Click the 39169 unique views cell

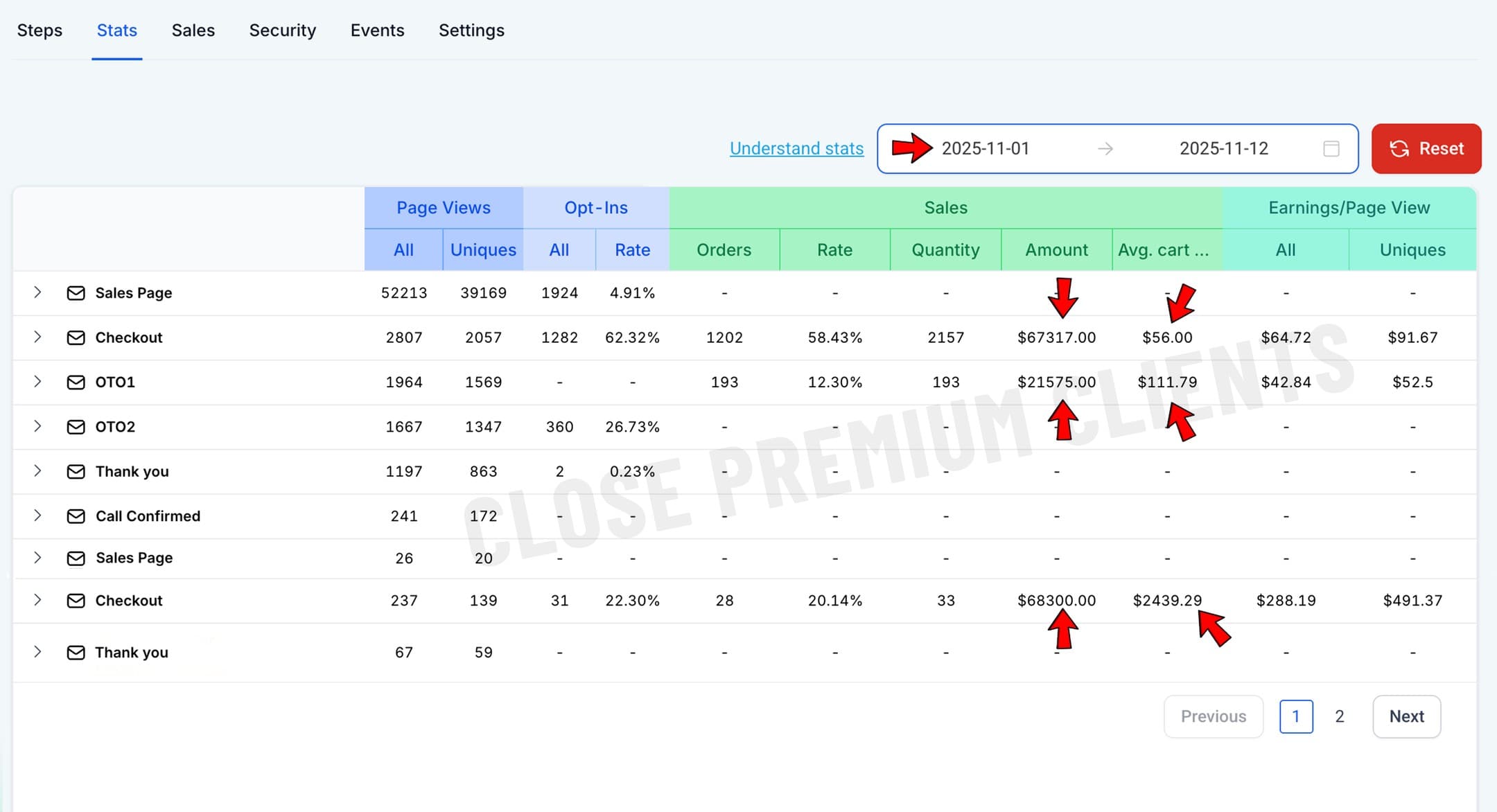pyautogui.click(x=483, y=293)
